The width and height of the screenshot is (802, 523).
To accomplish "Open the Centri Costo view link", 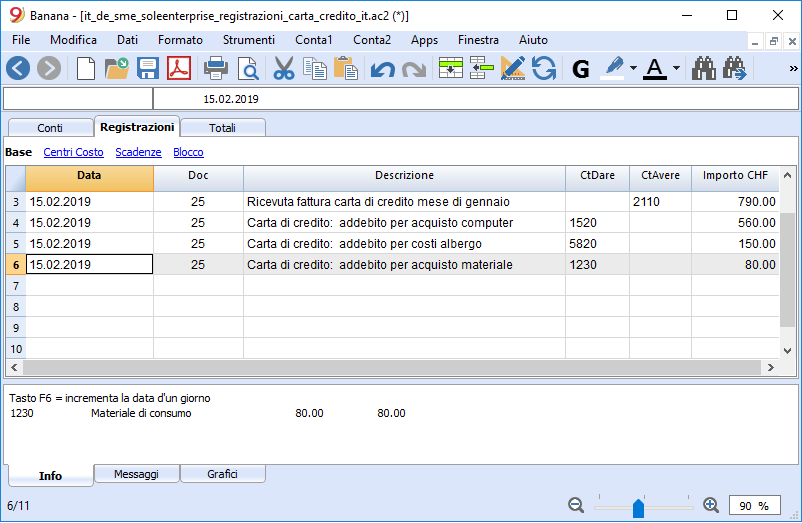I will [73, 152].
